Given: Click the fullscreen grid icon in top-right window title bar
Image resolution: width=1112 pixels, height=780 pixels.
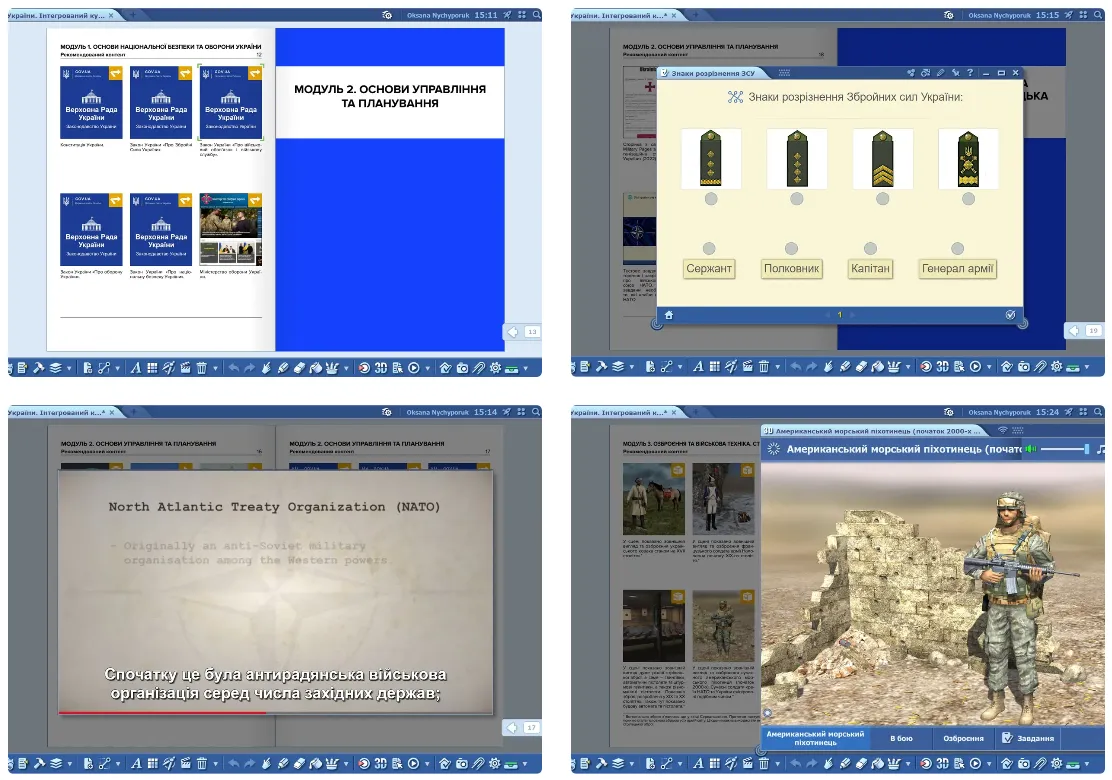Looking at the screenshot, I should coord(1084,15).
